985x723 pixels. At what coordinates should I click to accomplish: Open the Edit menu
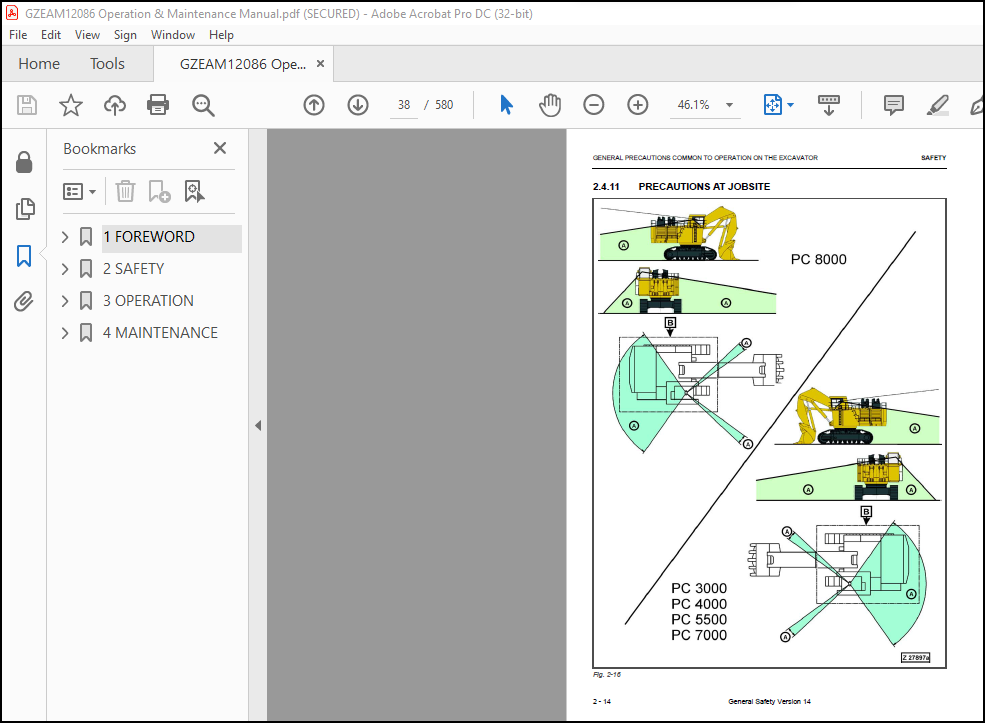51,35
